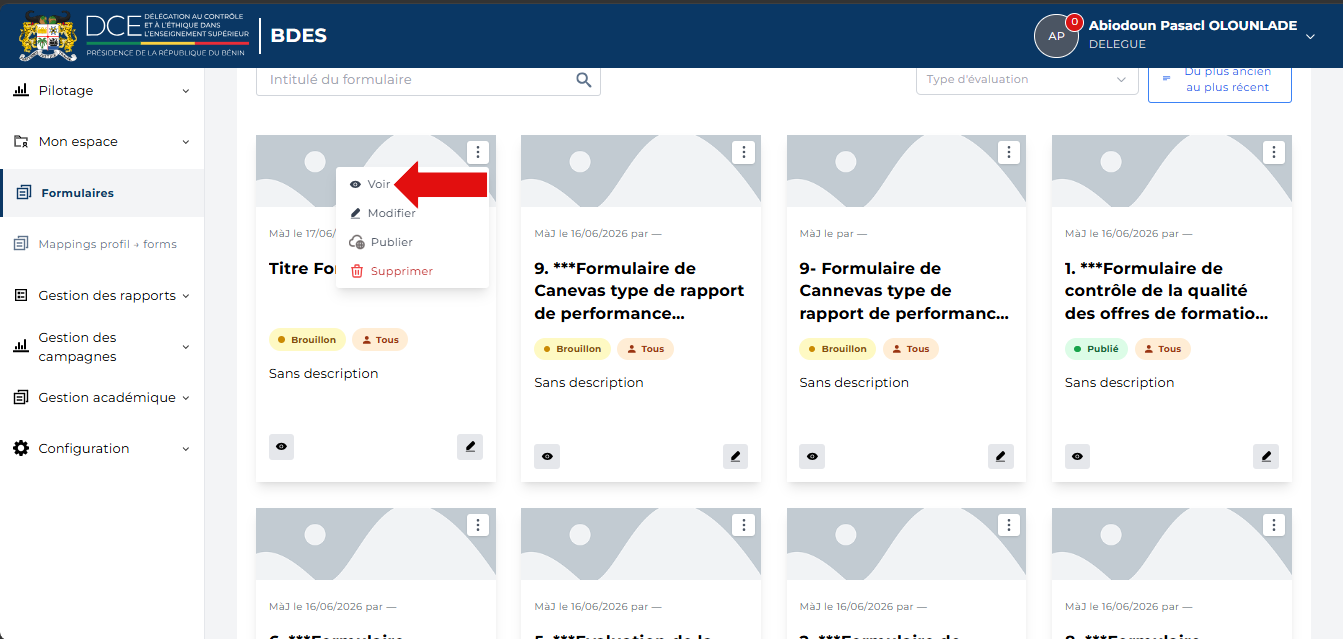The height and width of the screenshot is (639, 1343).
Task: Click eye view icon on 9- Formulaire de Cannevas card
Action: [x=812, y=456]
